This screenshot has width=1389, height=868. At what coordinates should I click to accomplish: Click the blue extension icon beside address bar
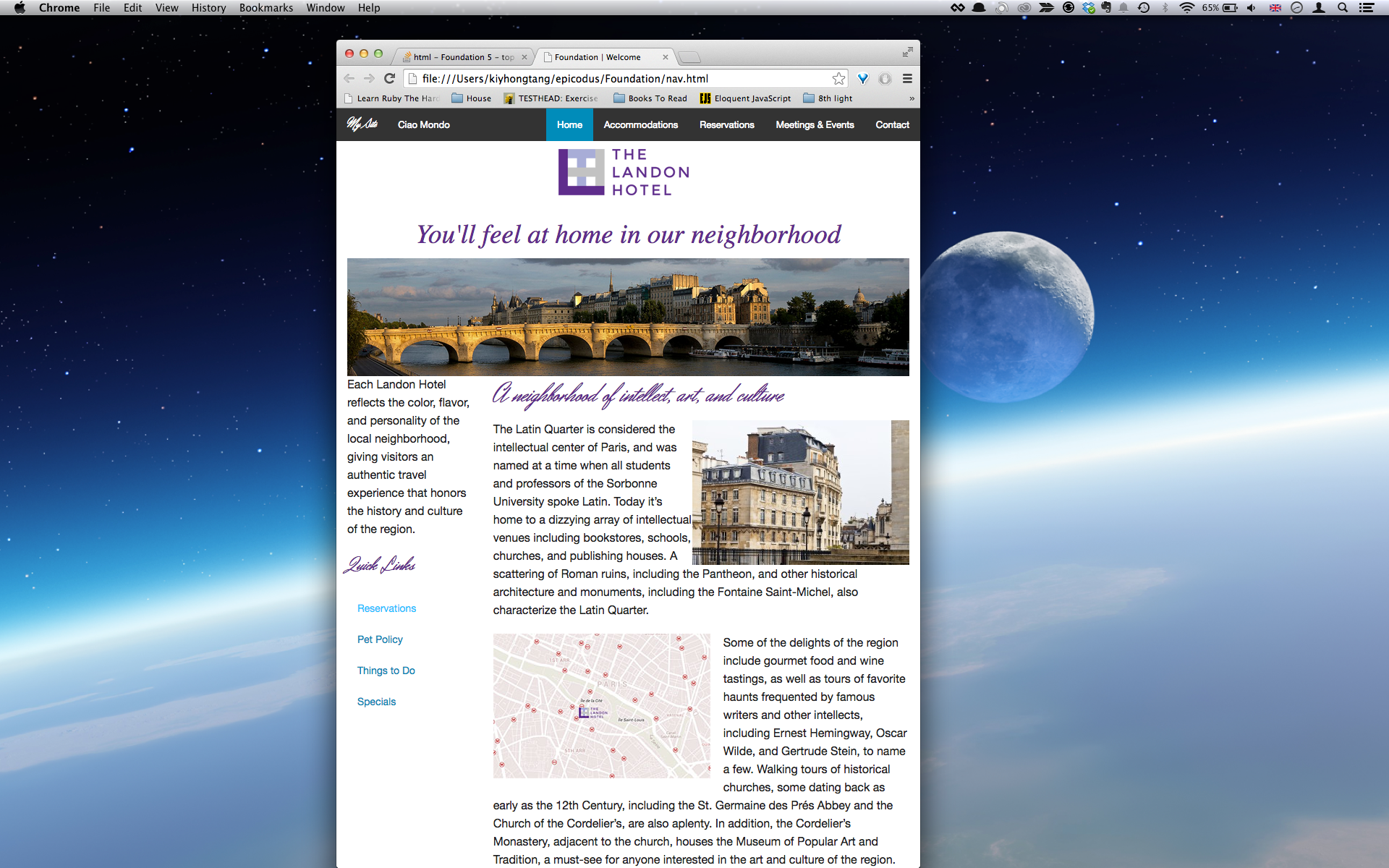pyautogui.click(x=862, y=78)
